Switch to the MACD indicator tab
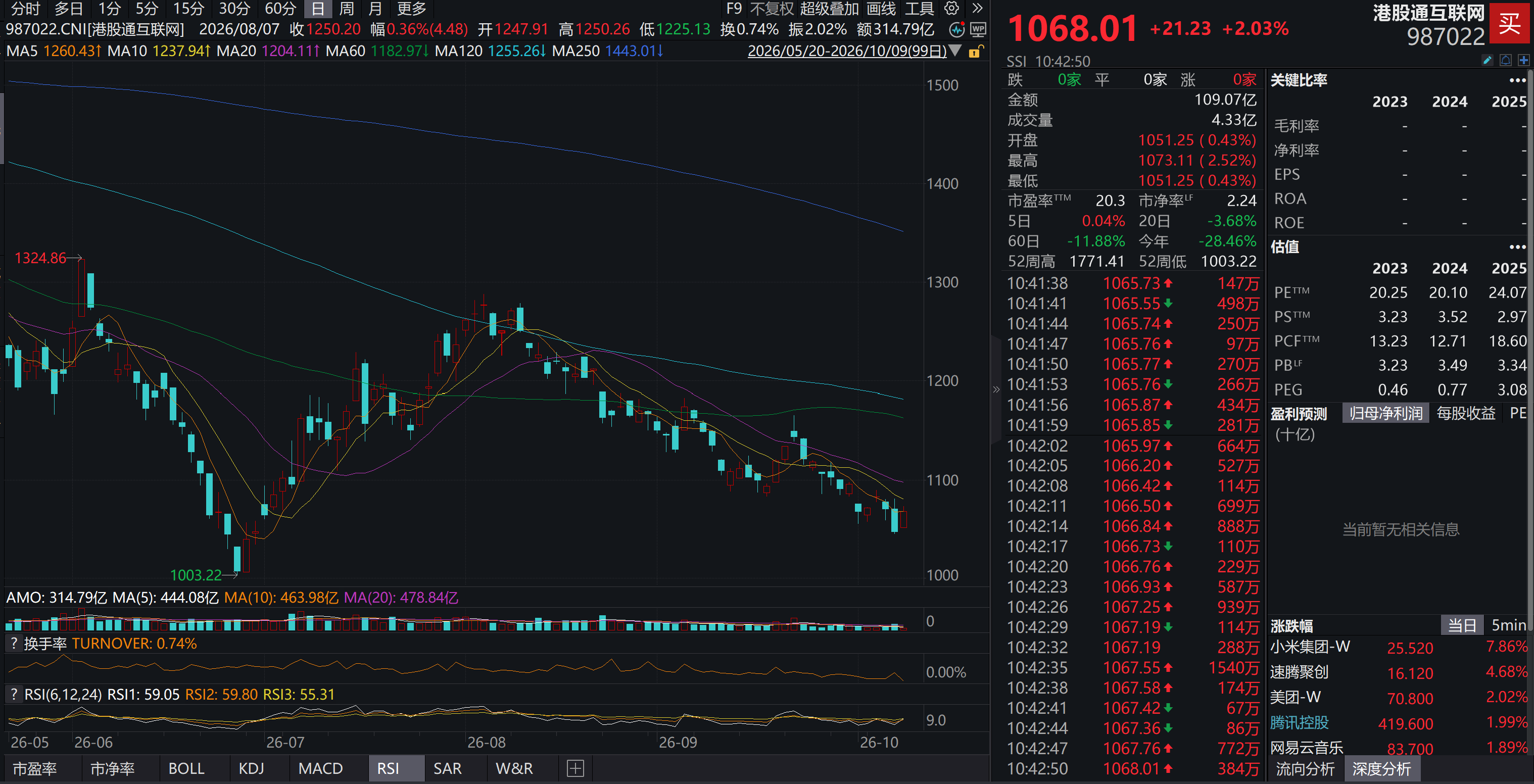 click(320, 768)
